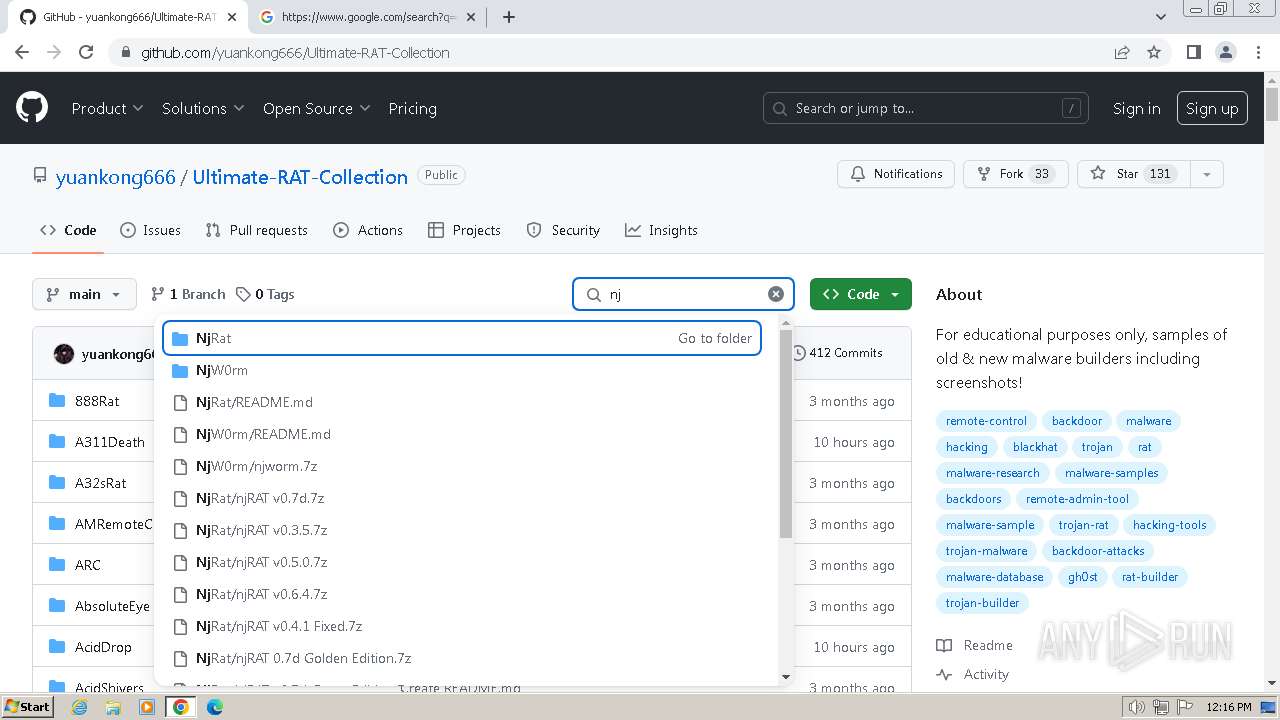
Task: Click the go-to-file search field
Action: (x=683, y=294)
